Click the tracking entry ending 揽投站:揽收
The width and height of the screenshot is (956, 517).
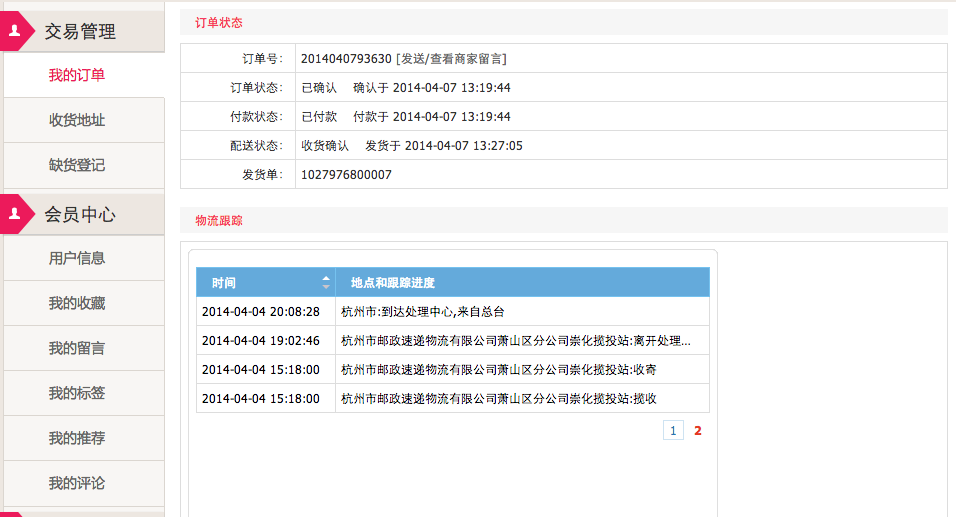[499, 399]
